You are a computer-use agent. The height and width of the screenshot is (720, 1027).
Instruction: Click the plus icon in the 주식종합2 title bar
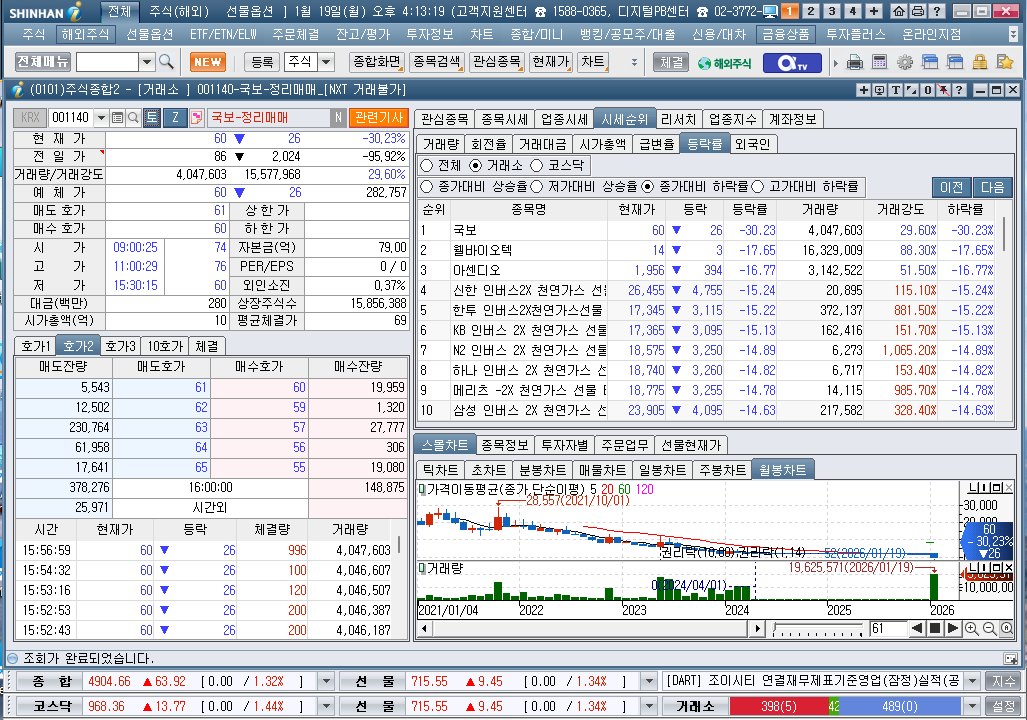(x=864, y=90)
